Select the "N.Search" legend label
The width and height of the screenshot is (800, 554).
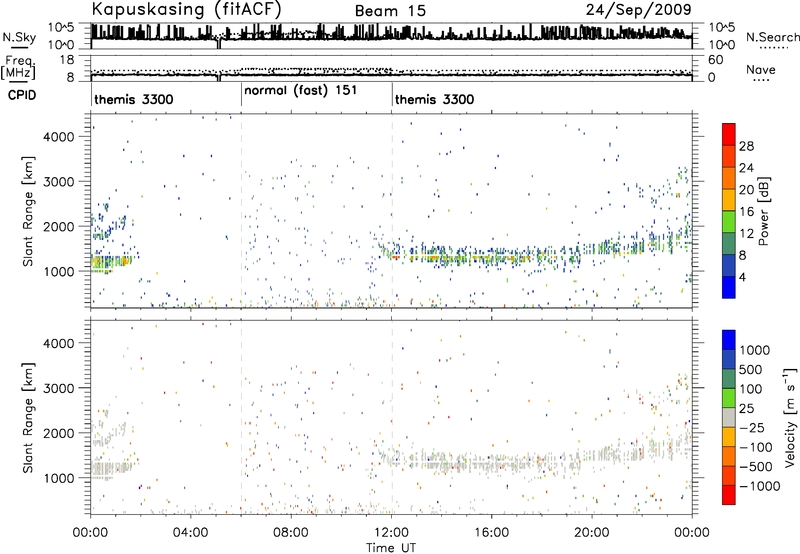click(x=772, y=37)
